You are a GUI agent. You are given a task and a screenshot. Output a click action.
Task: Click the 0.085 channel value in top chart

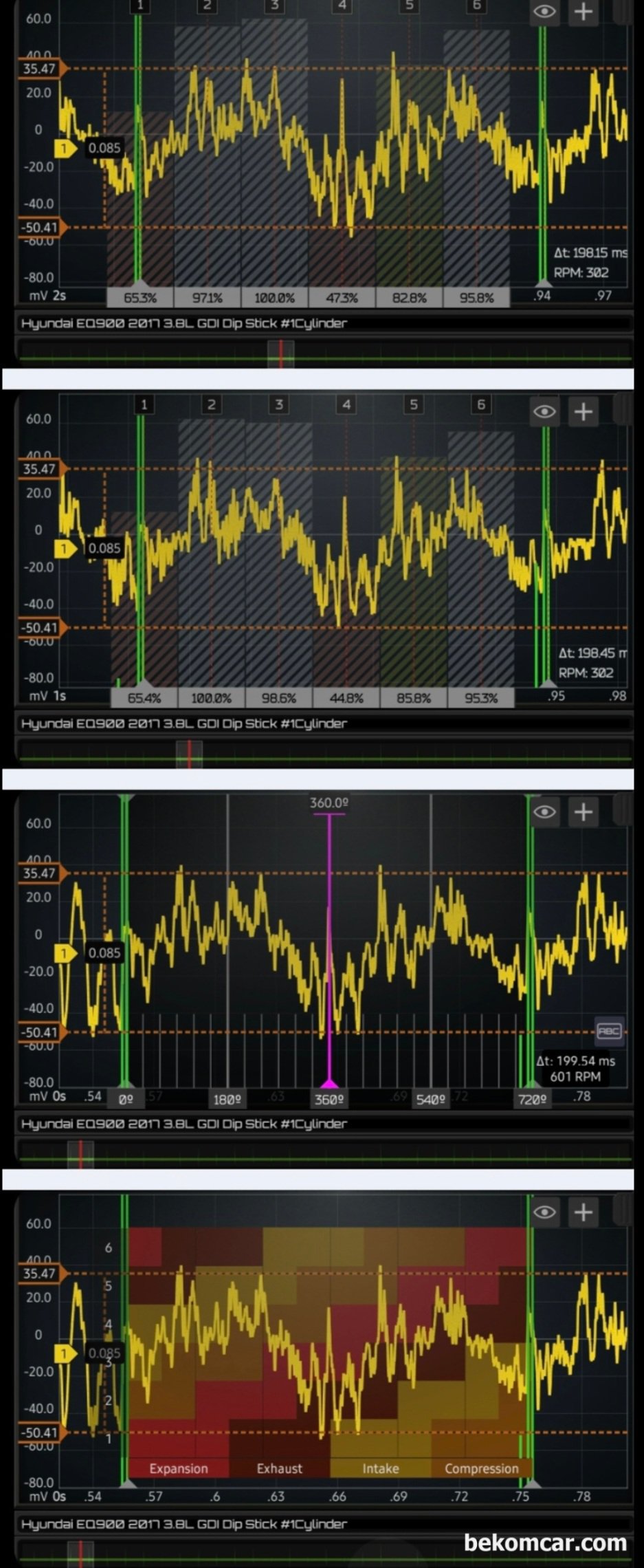[x=104, y=148]
